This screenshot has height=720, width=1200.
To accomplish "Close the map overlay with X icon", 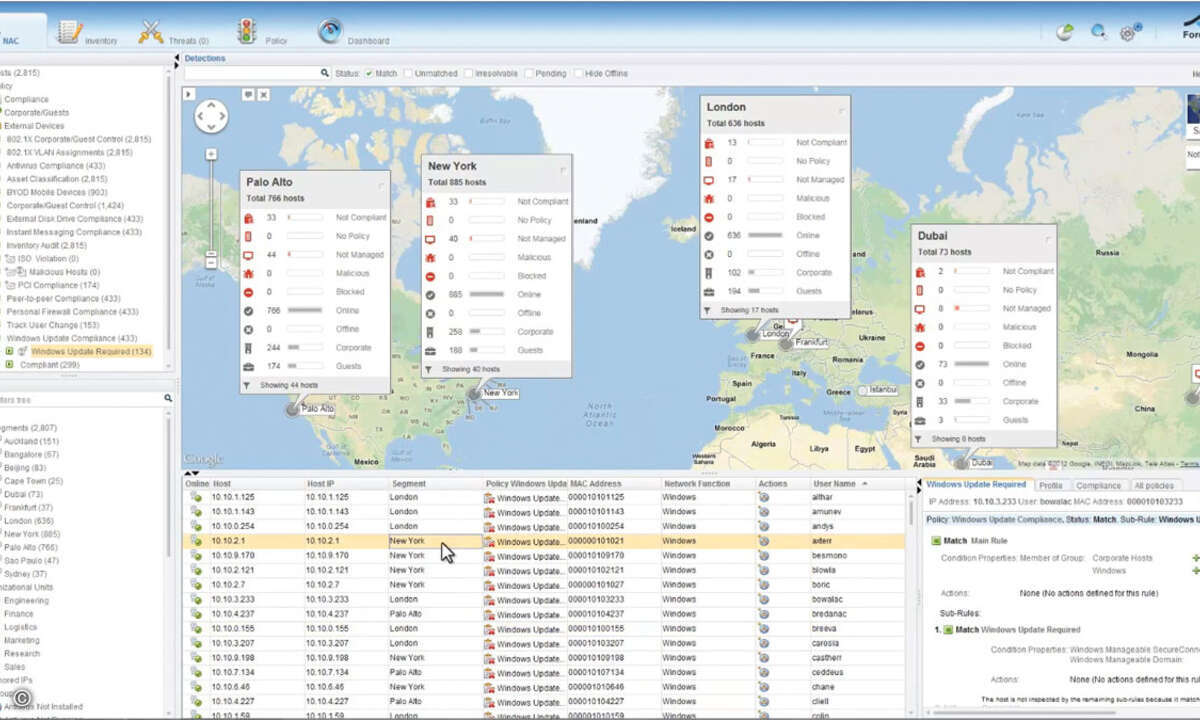I will [263, 94].
